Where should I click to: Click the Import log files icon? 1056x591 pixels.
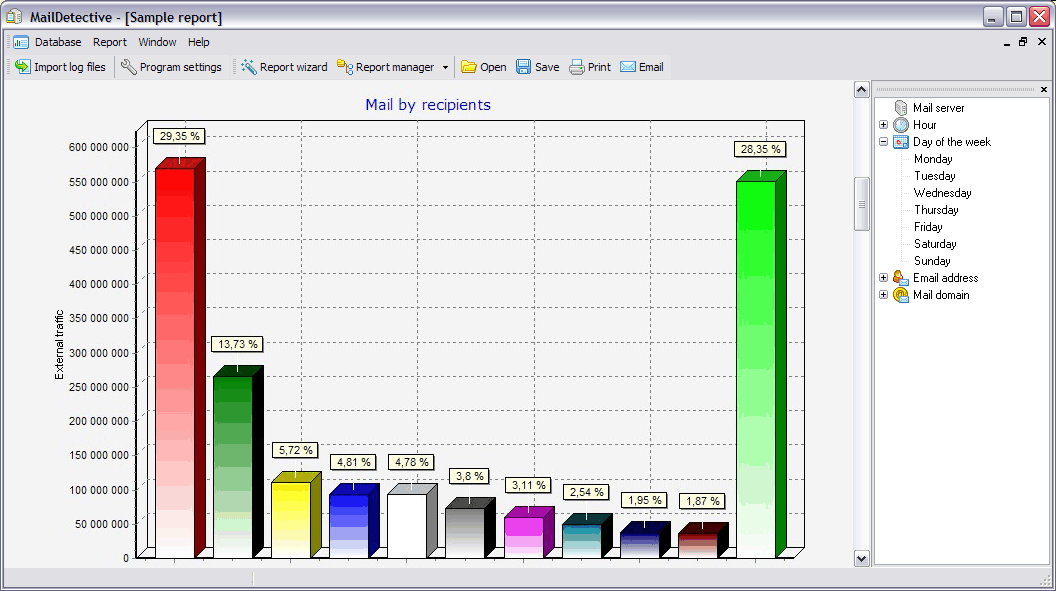[x=23, y=67]
